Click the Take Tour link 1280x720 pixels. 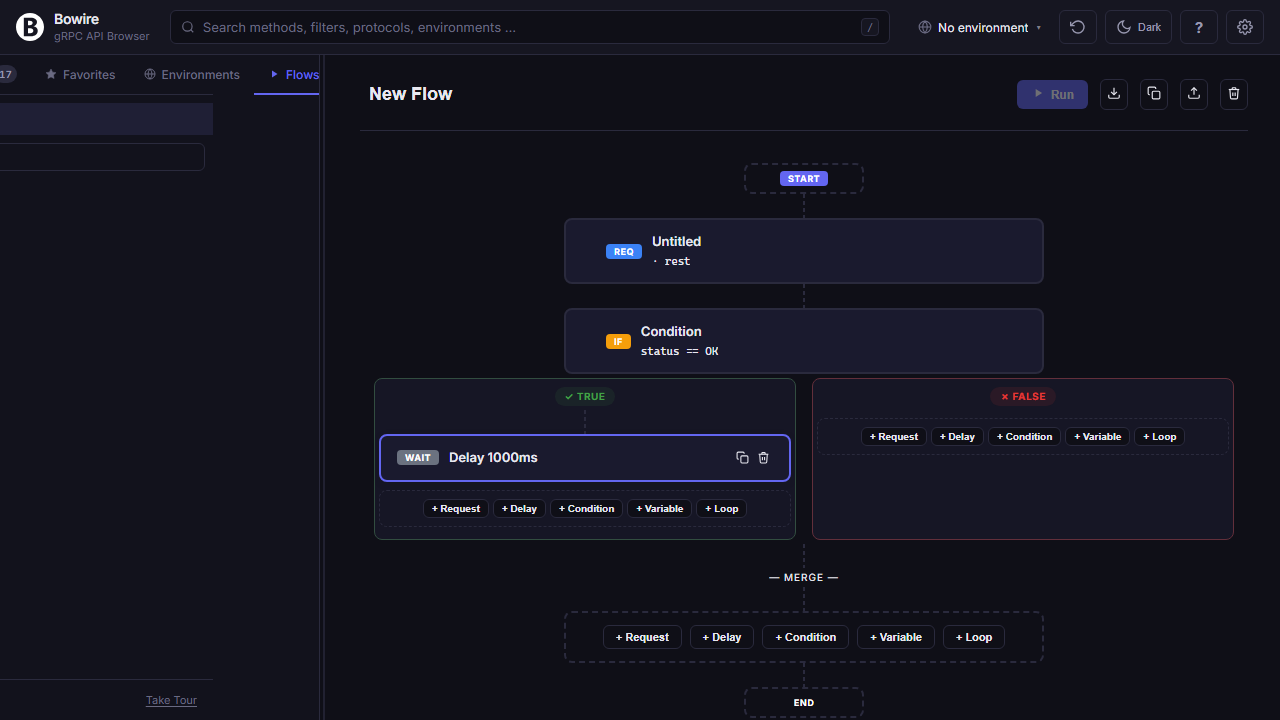pos(171,700)
